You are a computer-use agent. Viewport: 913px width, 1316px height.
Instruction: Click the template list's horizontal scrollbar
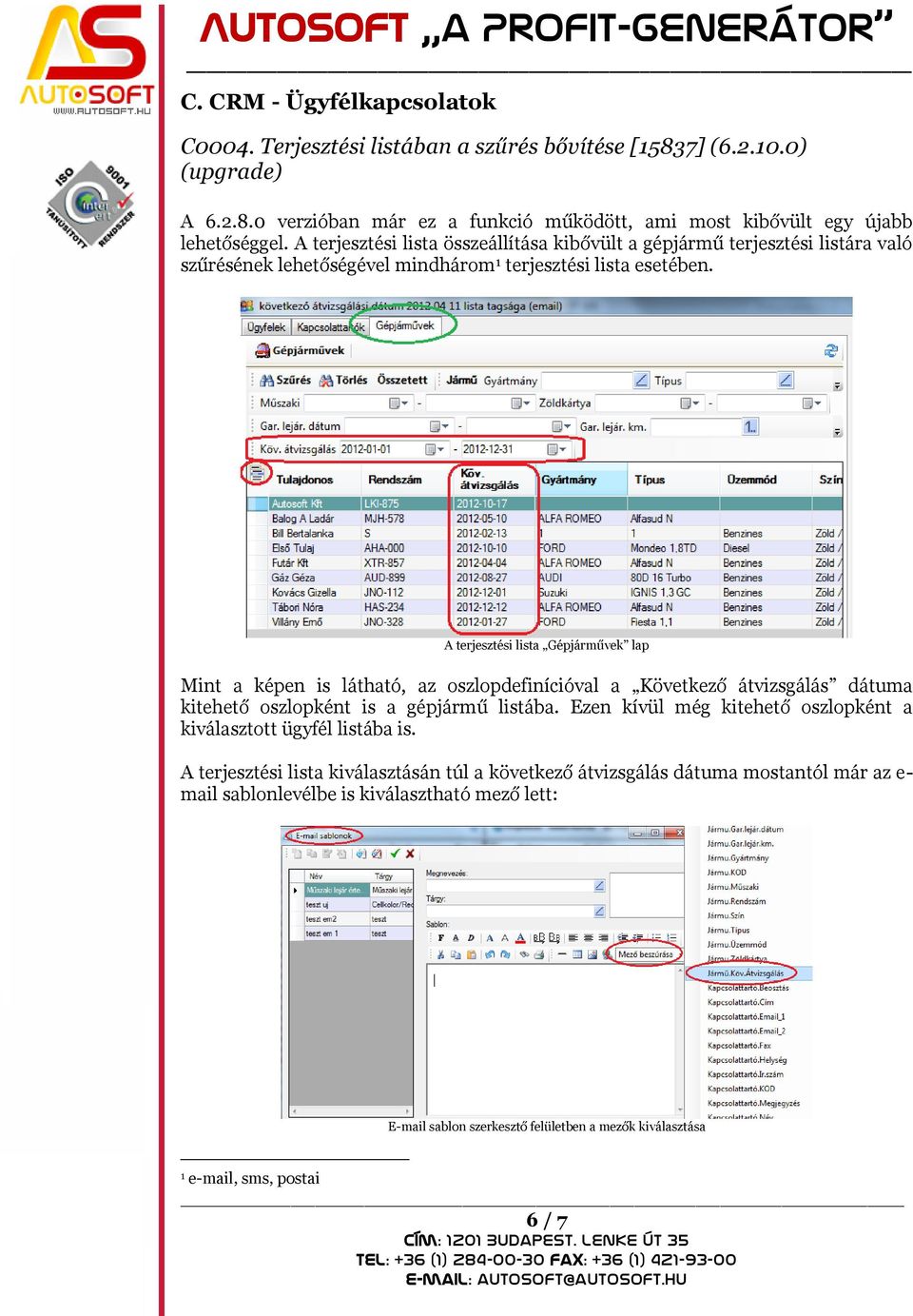click(351, 1110)
